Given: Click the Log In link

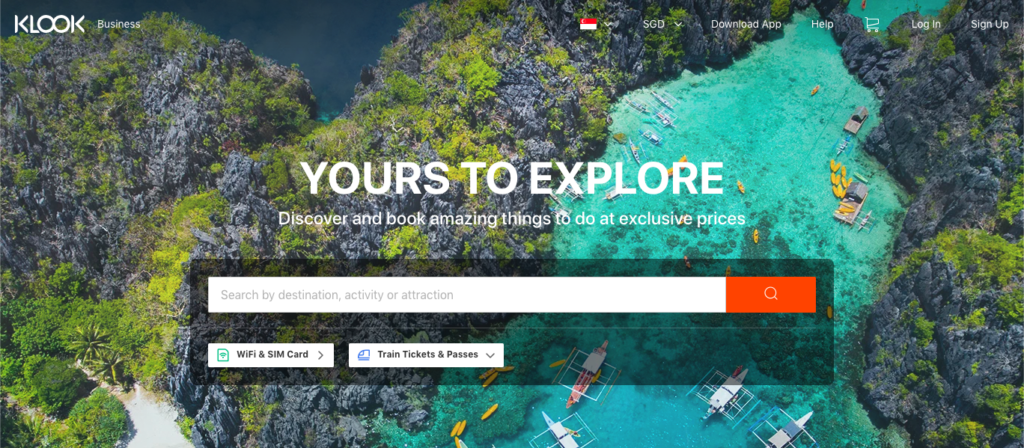Looking at the screenshot, I should 926,24.
